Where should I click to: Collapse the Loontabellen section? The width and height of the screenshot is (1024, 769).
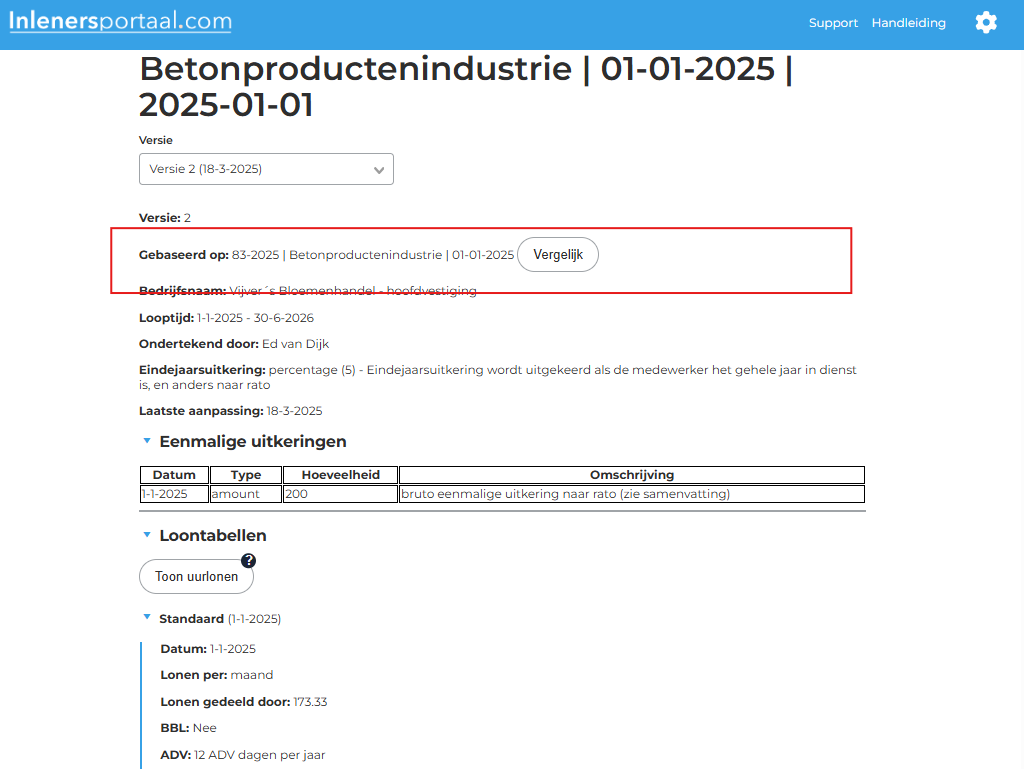[x=147, y=535]
